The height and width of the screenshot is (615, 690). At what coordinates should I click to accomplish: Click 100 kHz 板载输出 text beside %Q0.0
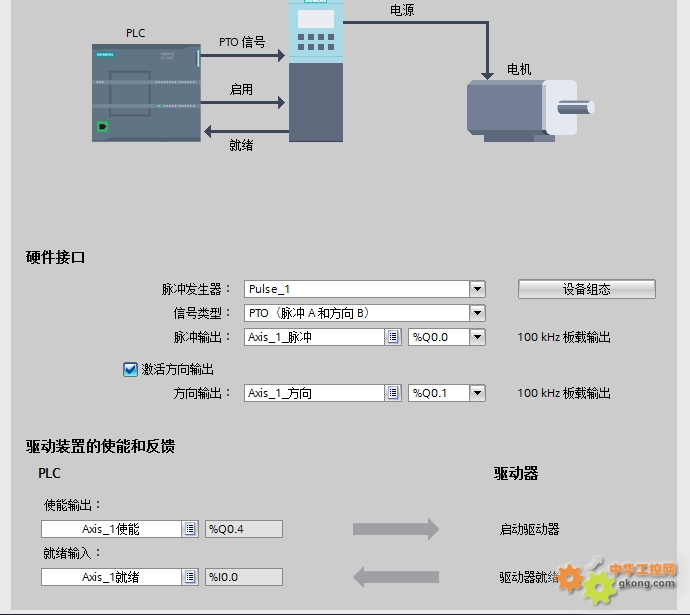tap(564, 337)
